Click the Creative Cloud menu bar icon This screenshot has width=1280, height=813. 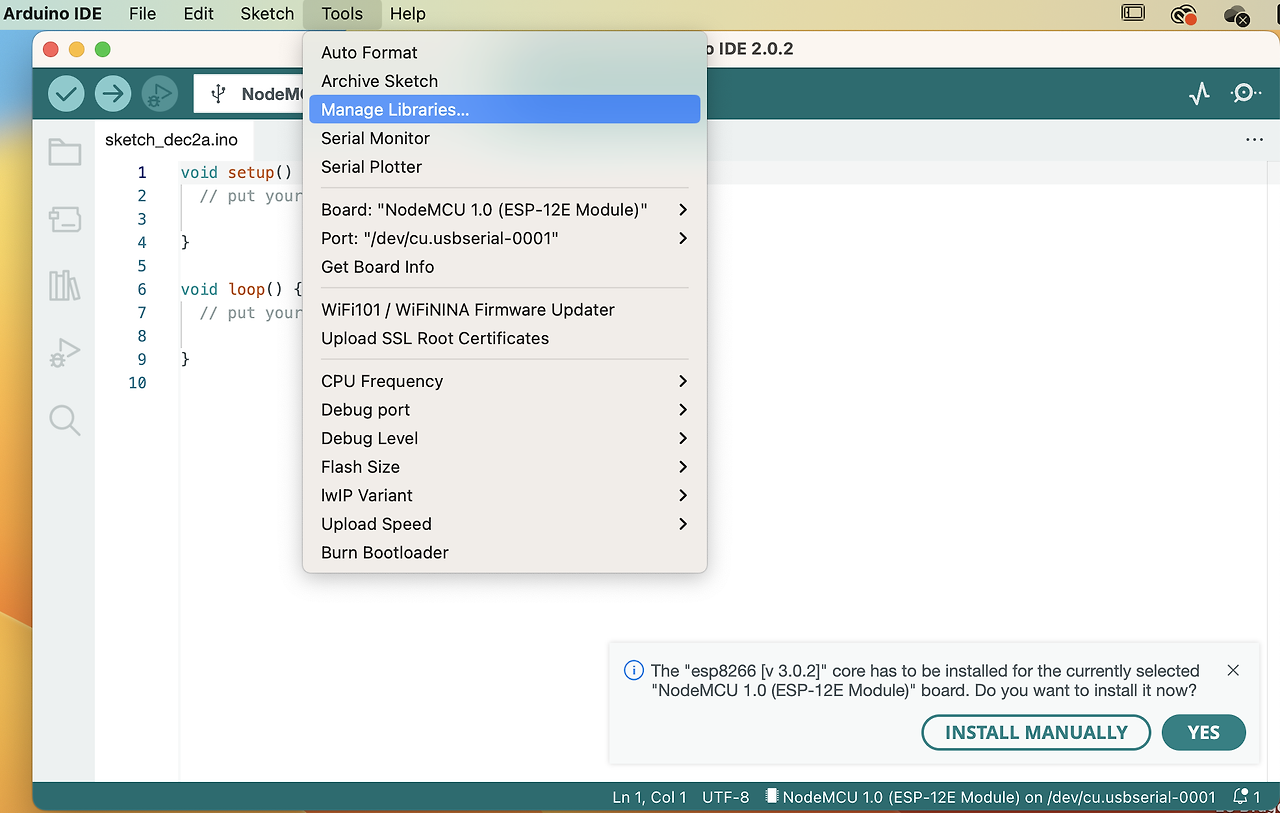coord(1185,14)
